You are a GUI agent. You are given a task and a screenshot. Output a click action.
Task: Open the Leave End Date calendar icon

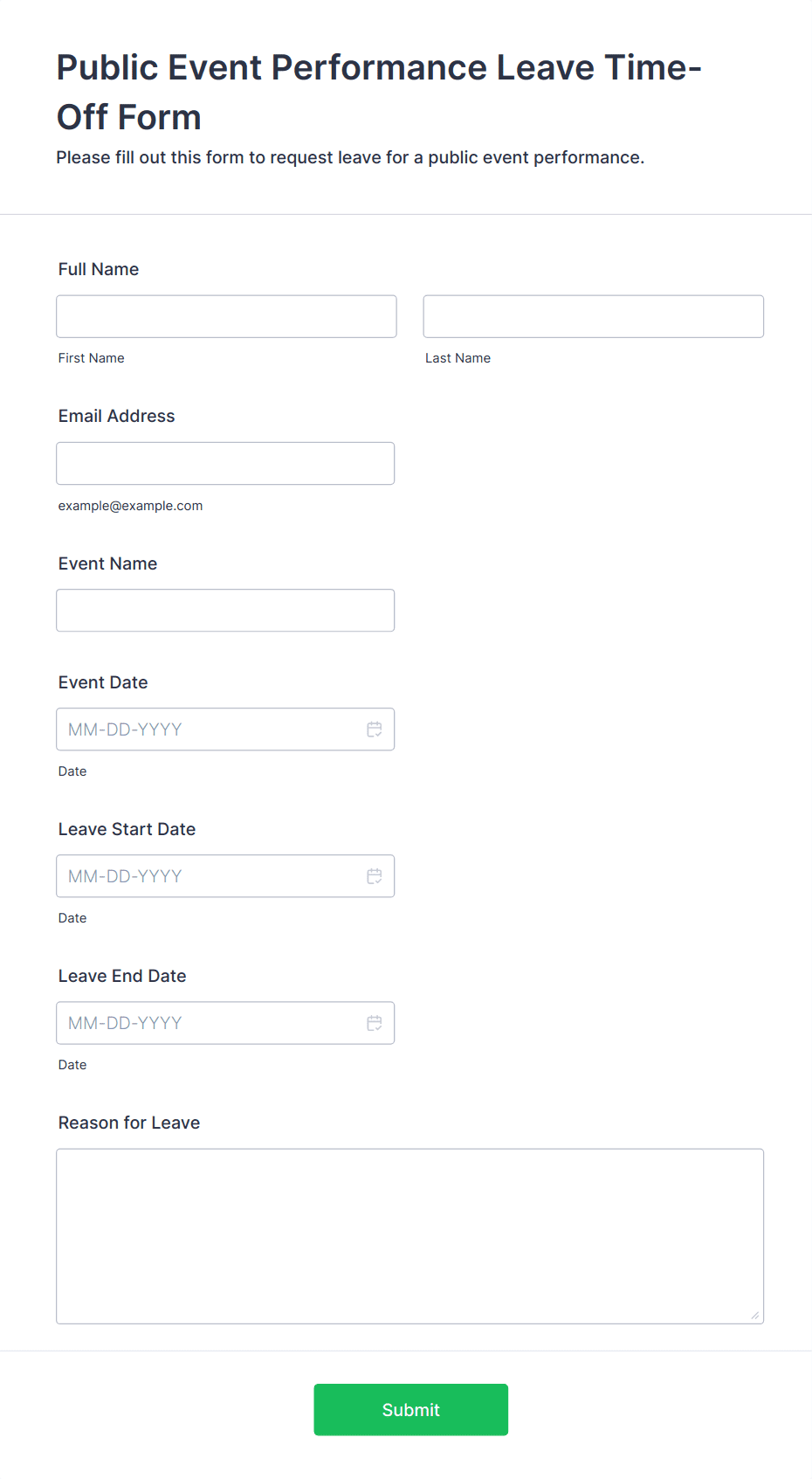point(374,1023)
